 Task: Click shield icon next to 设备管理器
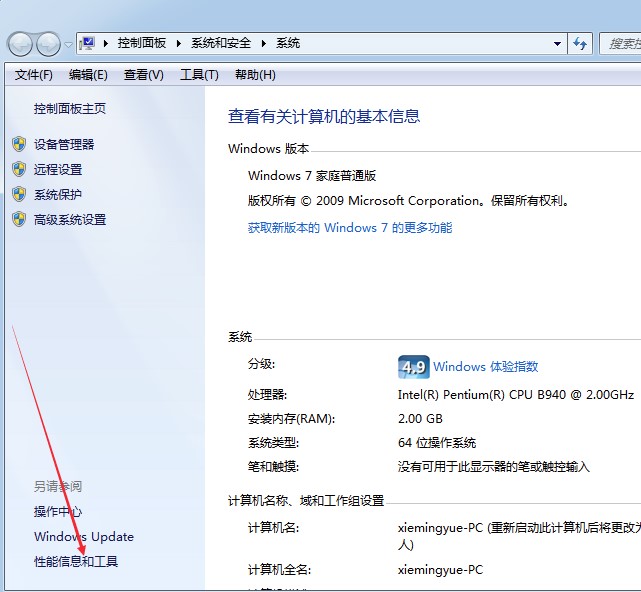(x=19, y=144)
